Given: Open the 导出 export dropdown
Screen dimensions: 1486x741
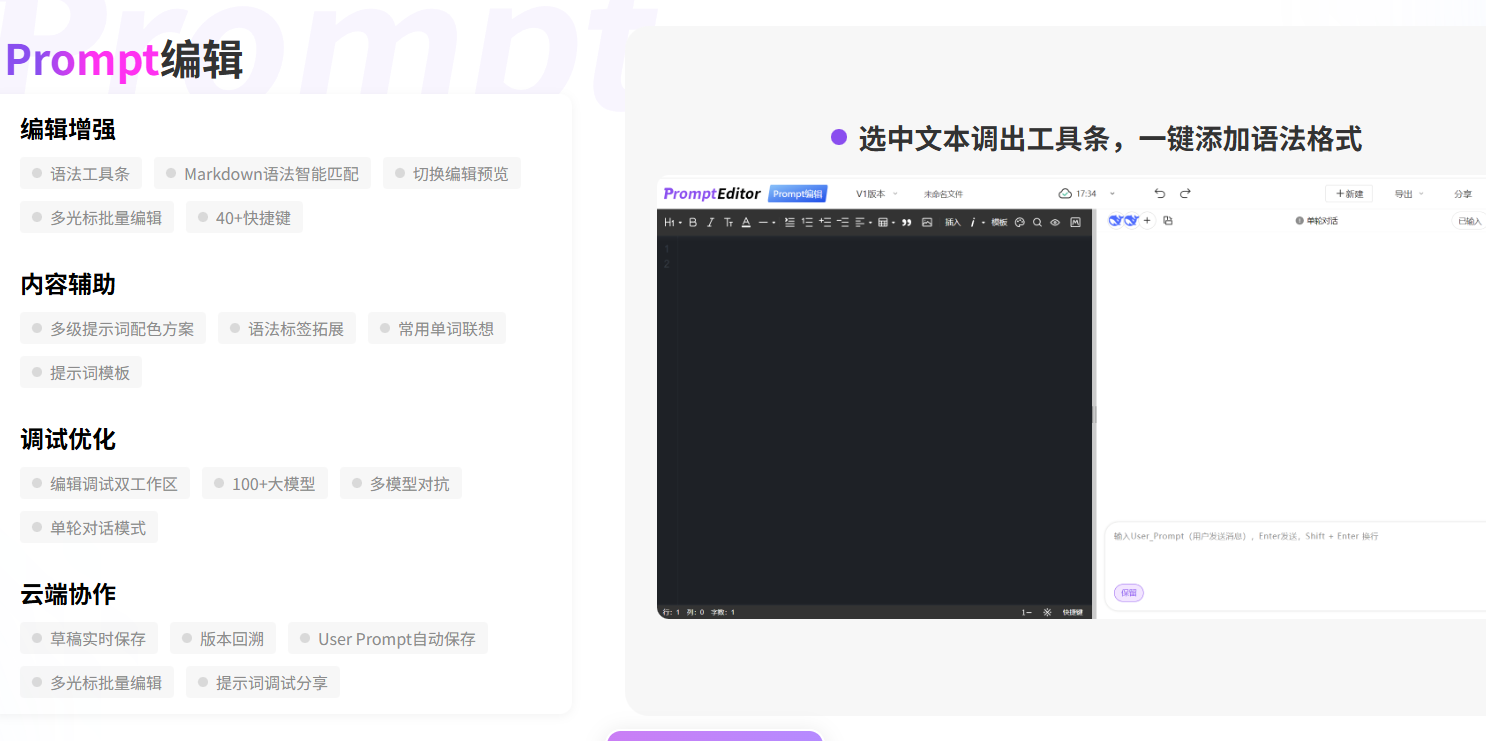Looking at the screenshot, I should [1407, 193].
